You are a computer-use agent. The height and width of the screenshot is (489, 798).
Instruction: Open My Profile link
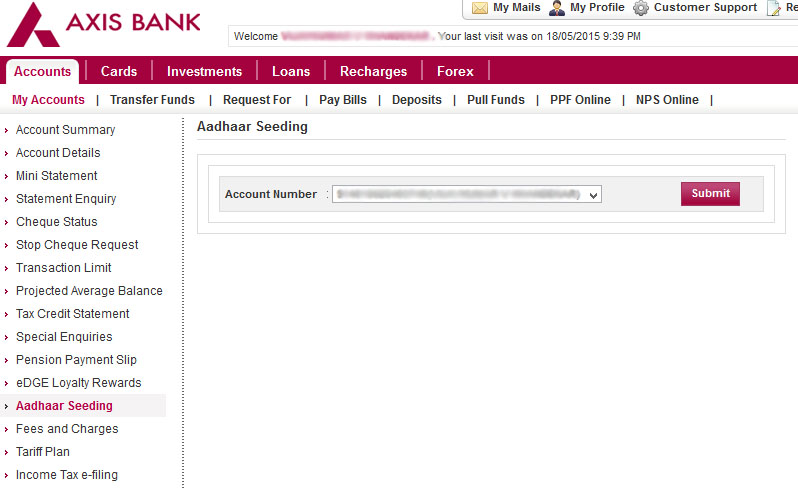pyautogui.click(x=597, y=8)
